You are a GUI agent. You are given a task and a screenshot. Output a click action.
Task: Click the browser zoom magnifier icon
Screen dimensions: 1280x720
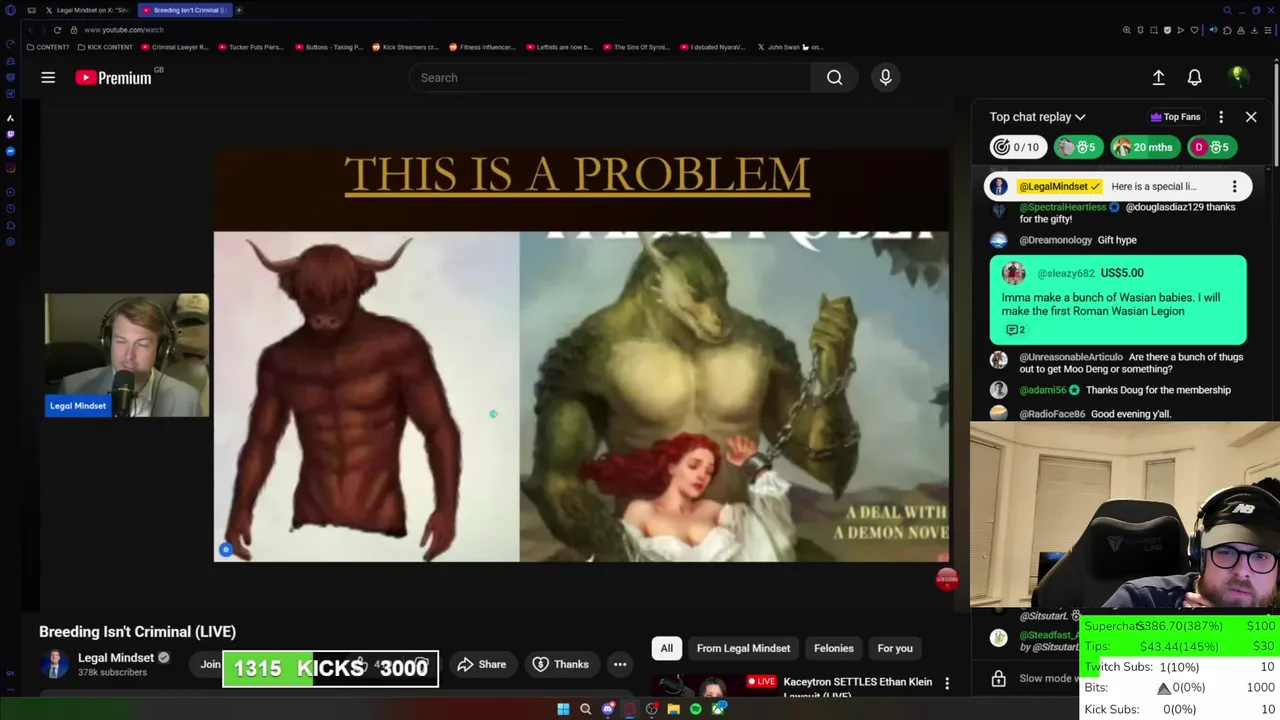point(1126,30)
